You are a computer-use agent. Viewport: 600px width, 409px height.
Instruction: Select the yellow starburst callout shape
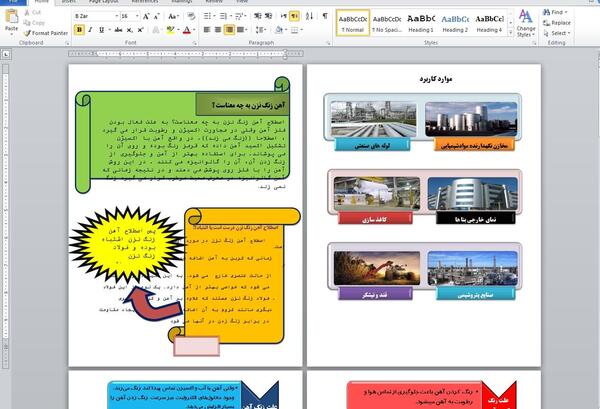[127, 245]
